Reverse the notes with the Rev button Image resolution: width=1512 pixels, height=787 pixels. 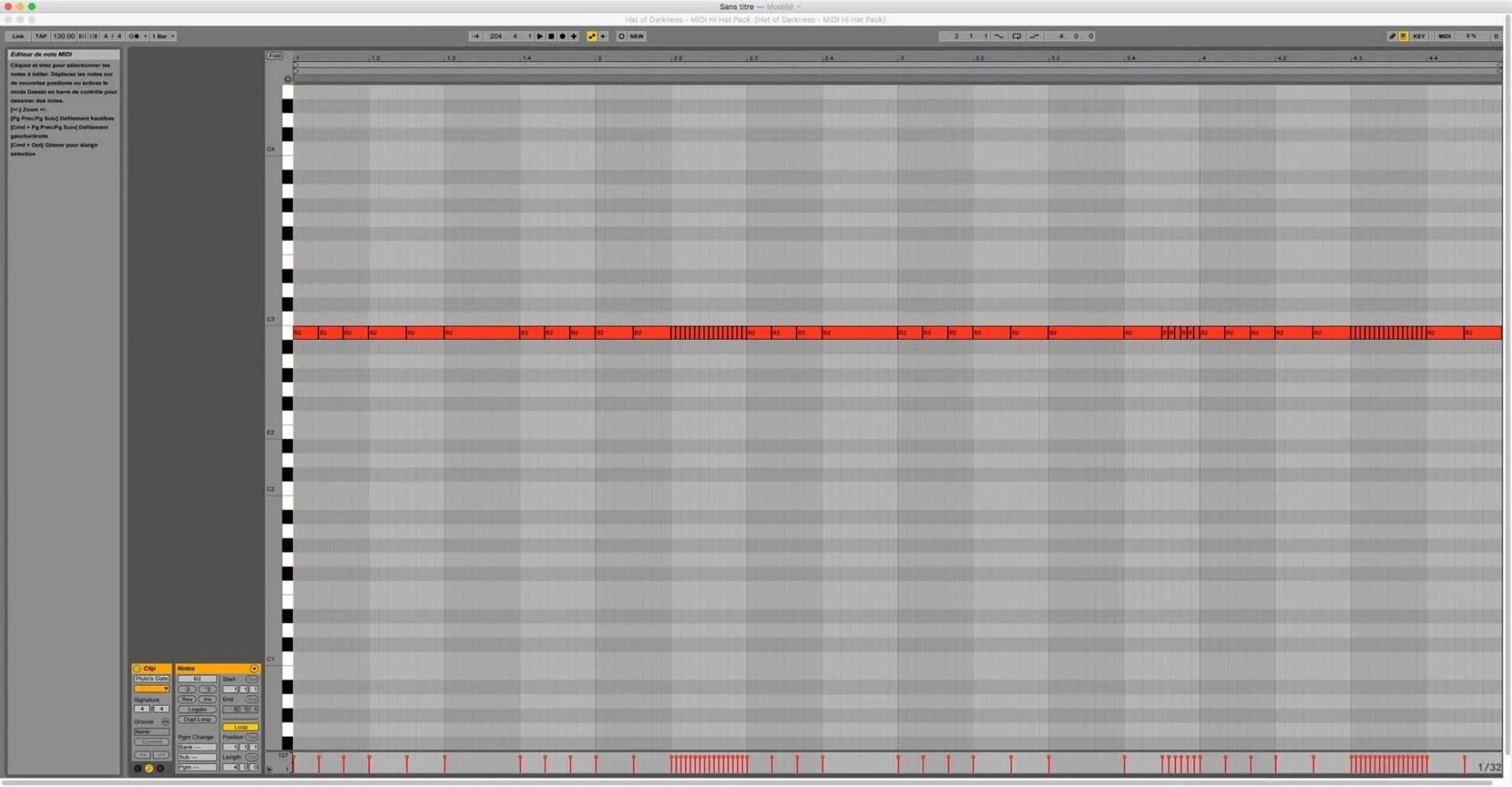(x=187, y=699)
